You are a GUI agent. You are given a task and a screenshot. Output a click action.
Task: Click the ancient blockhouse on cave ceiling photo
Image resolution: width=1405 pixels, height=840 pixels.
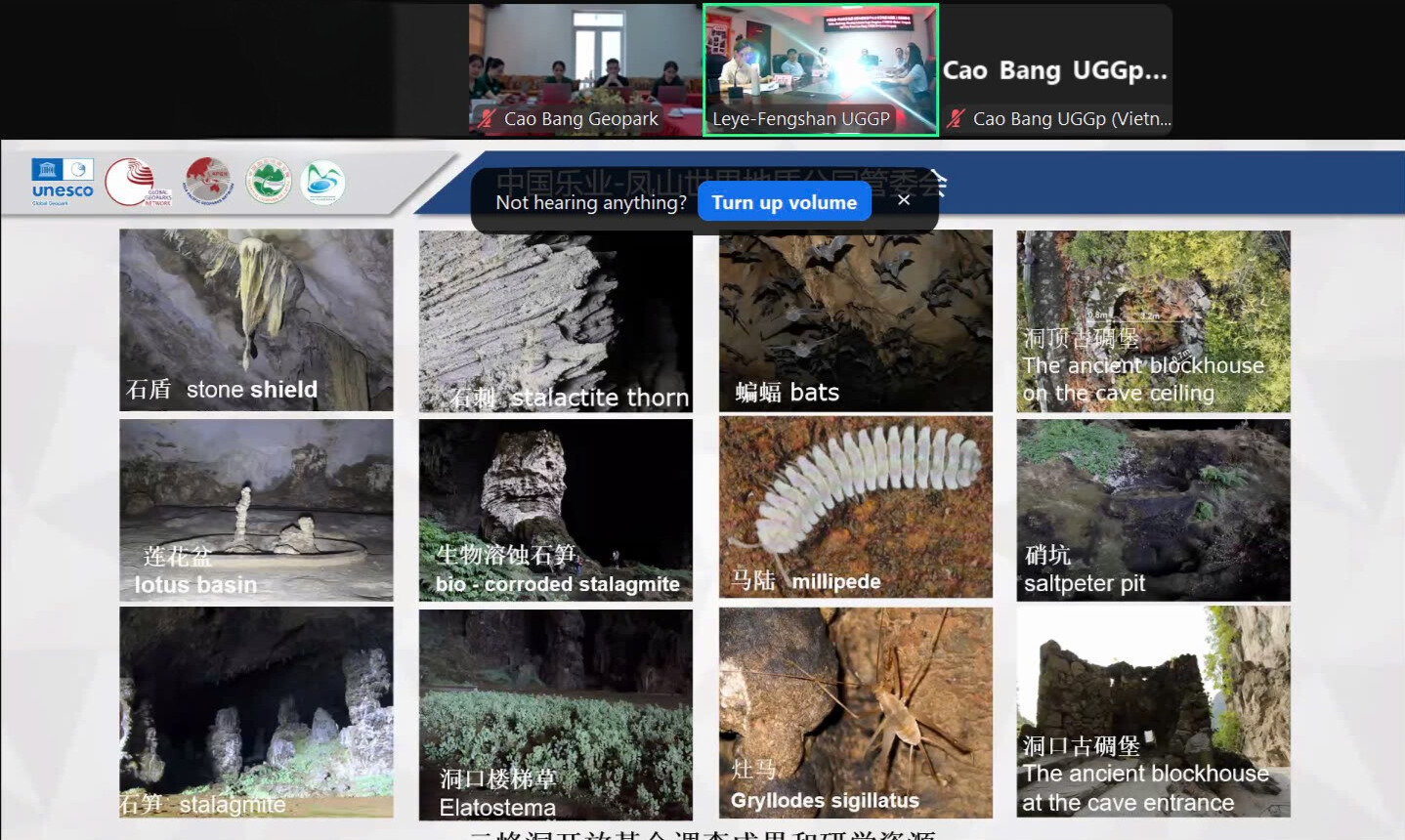tap(1153, 321)
